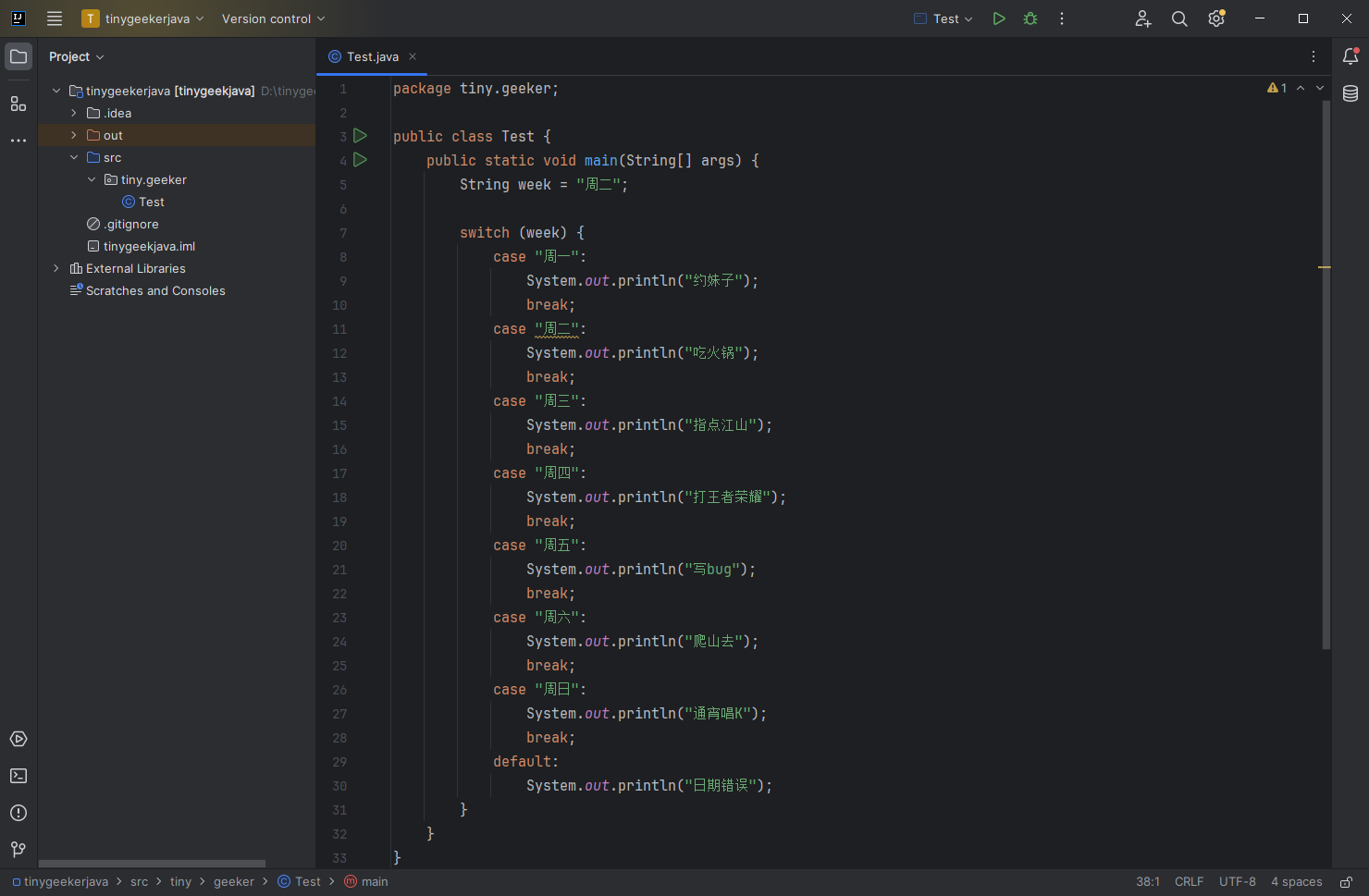Toggle the Project tool window icon
This screenshot has height=896, width=1369.
[18, 56]
